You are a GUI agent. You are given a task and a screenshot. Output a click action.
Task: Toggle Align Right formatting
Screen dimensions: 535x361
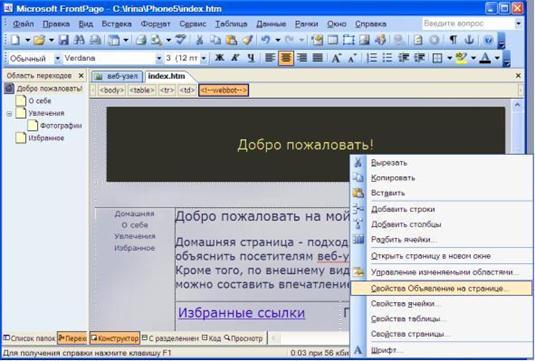click(x=302, y=58)
